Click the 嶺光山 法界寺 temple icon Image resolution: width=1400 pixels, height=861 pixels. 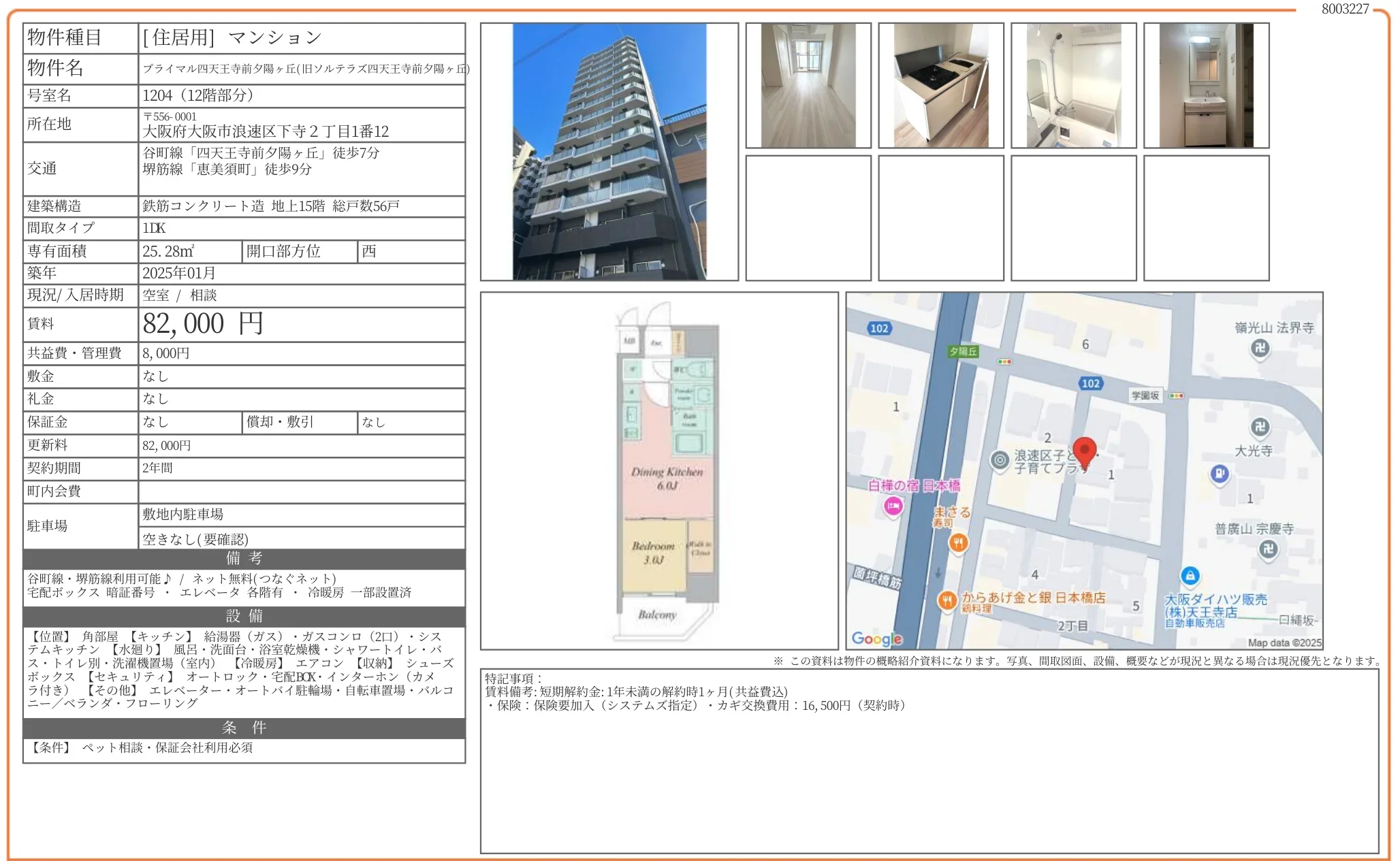(1260, 348)
